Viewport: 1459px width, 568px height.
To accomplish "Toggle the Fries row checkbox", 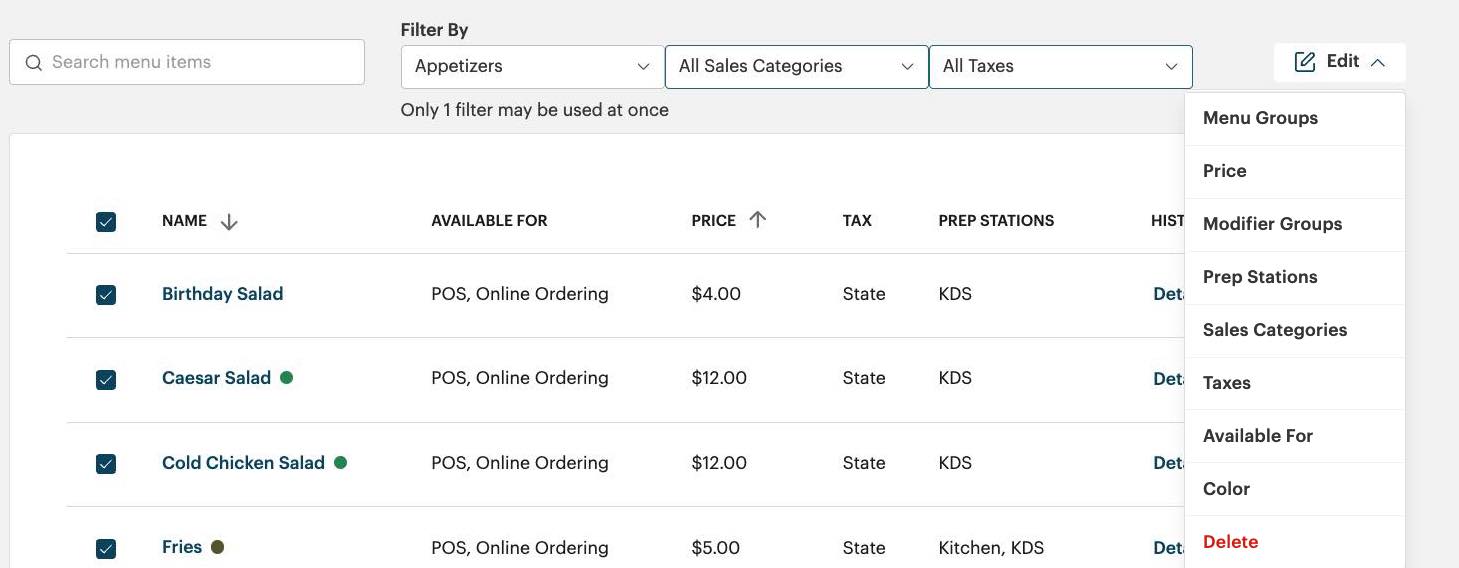I will (x=106, y=549).
